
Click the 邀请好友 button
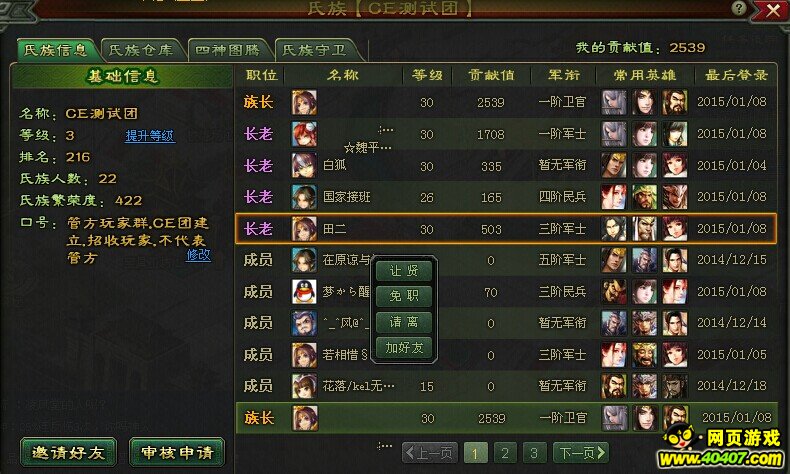[x=69, y=452]
